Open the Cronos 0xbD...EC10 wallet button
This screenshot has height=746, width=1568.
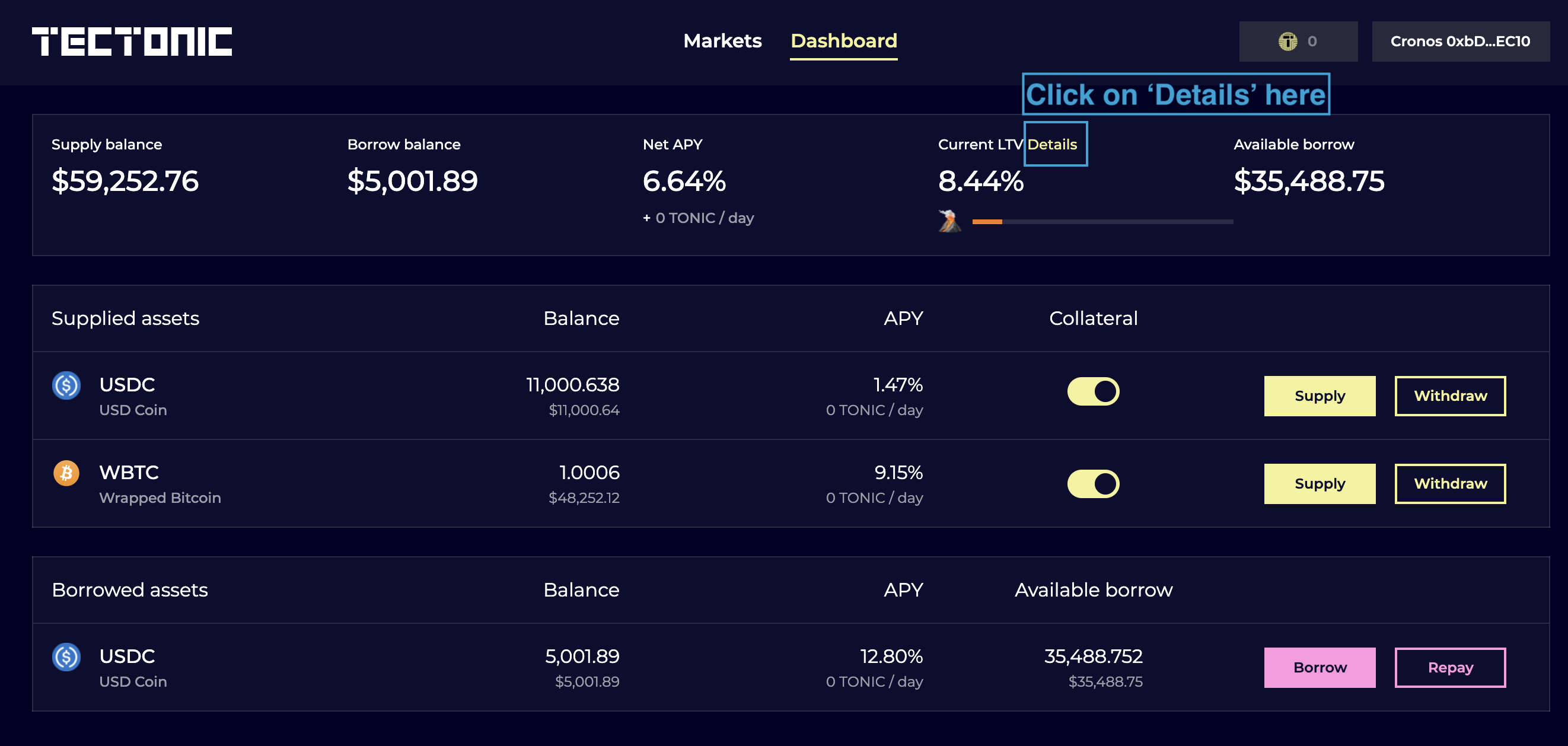(x=1460, y=42)
